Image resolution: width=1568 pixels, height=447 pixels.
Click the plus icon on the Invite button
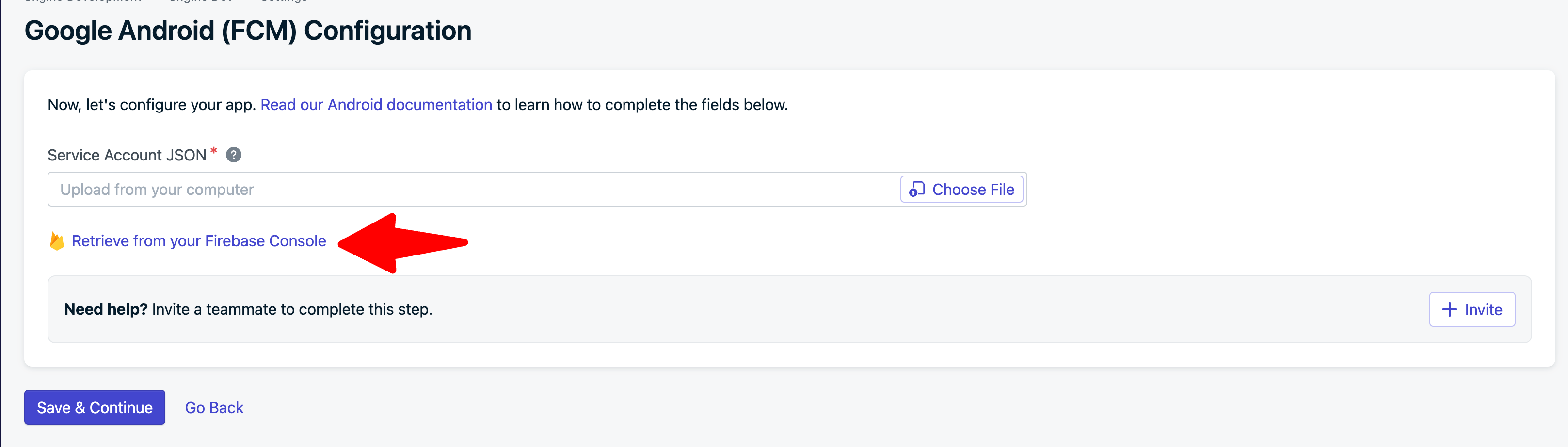[1449, 309]
